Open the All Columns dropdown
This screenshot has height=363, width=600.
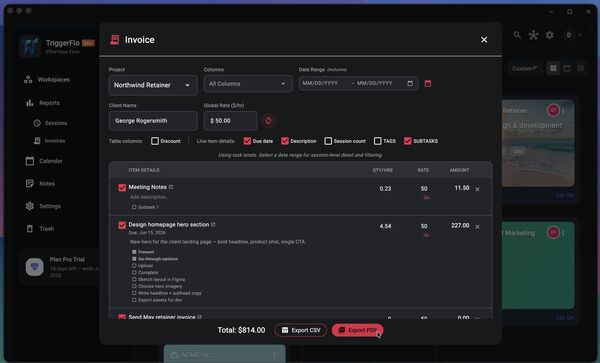pos(248,84)
